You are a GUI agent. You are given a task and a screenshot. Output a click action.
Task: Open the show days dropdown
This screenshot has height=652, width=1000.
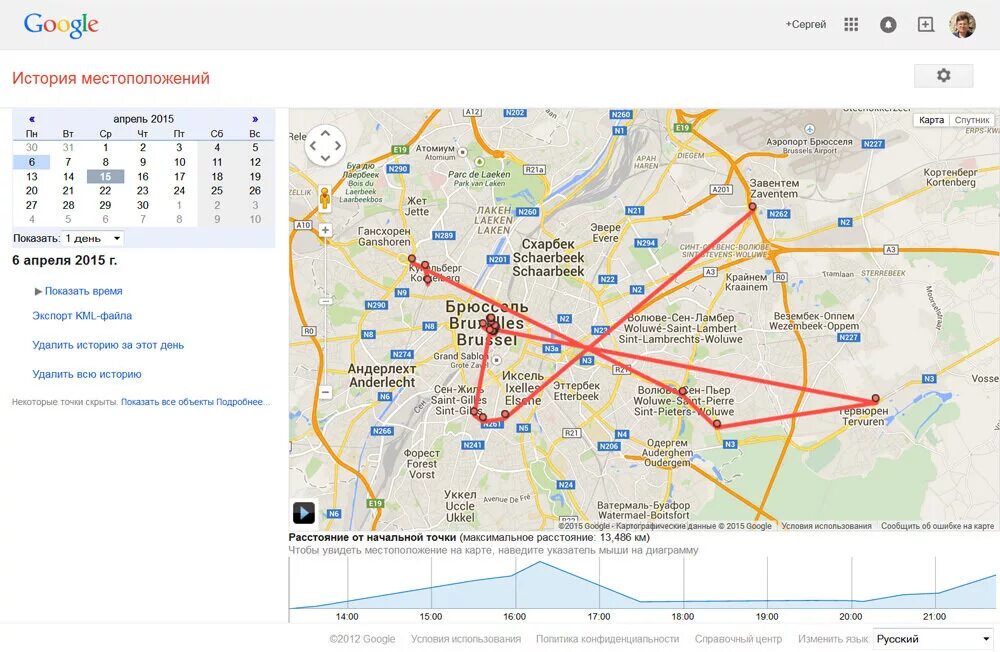point(93,238)
